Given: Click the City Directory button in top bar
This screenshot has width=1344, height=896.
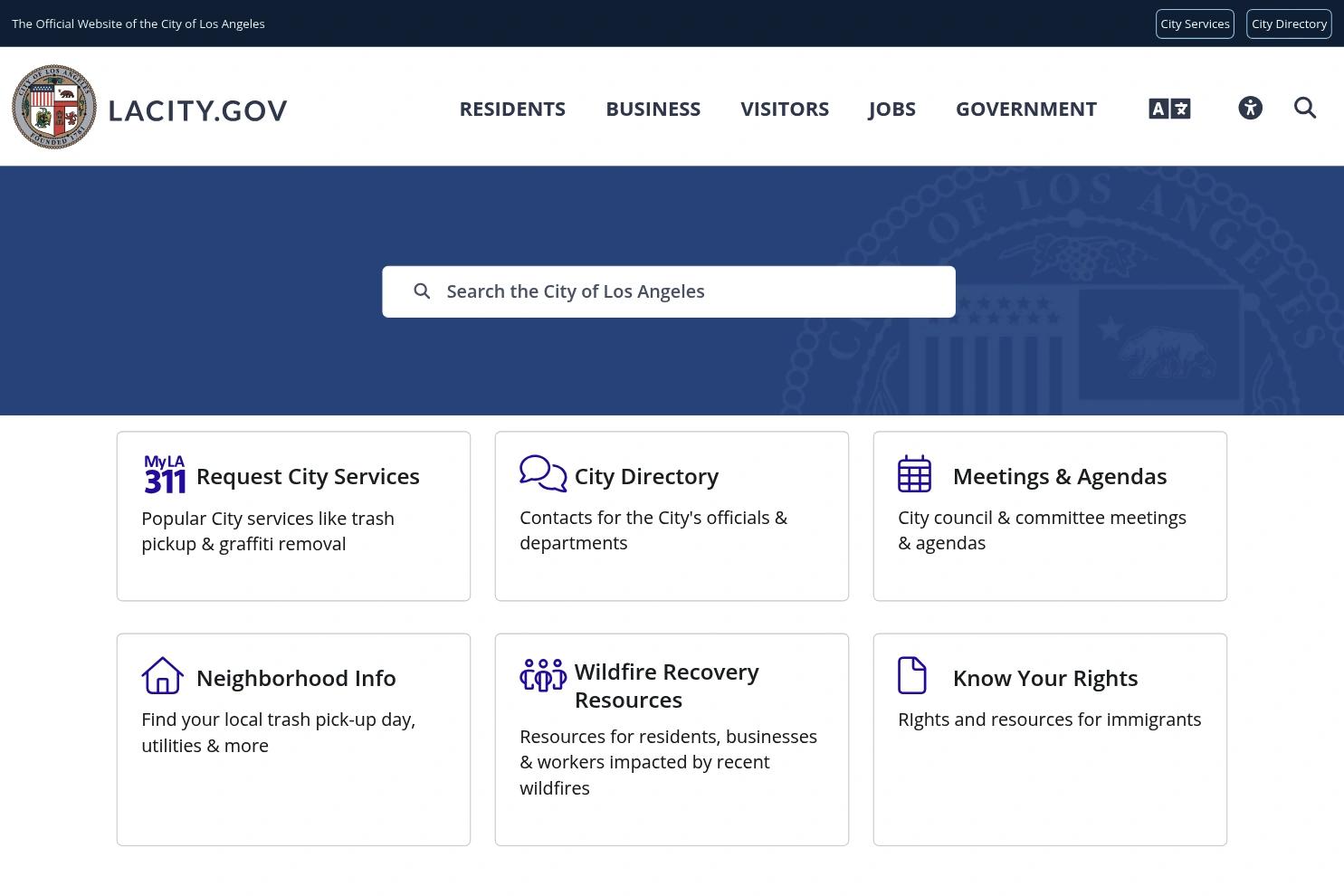Looking at the screenshot, I should pos(1289,24).
